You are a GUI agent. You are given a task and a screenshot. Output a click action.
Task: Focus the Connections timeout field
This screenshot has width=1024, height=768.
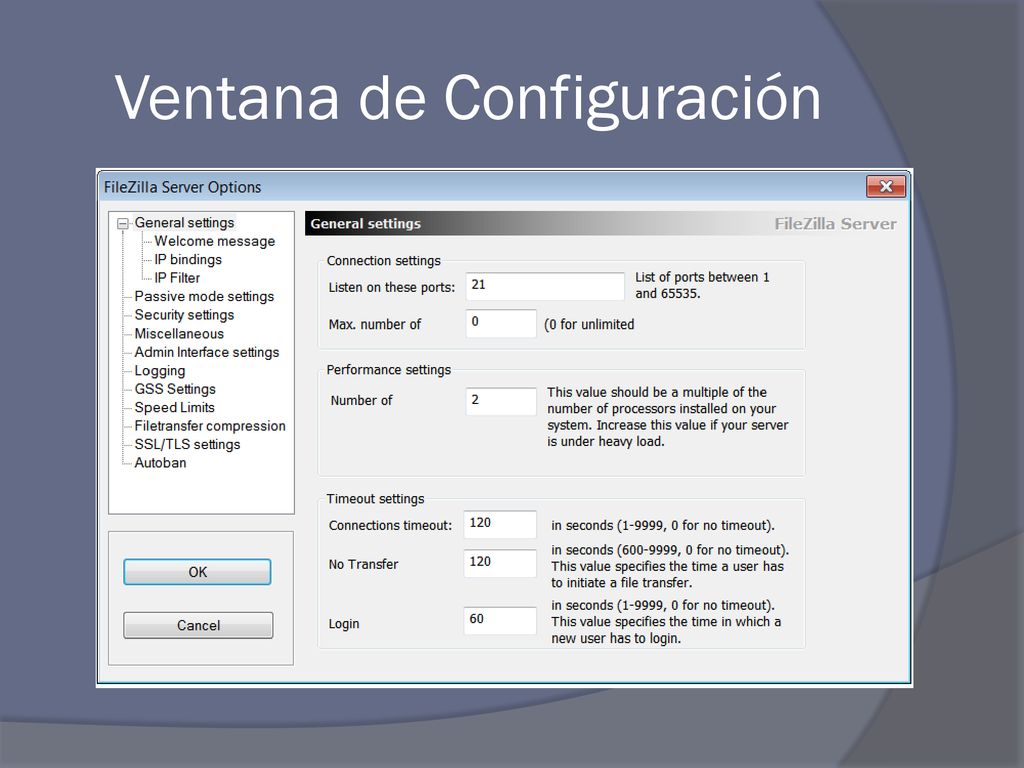point(500,524)
